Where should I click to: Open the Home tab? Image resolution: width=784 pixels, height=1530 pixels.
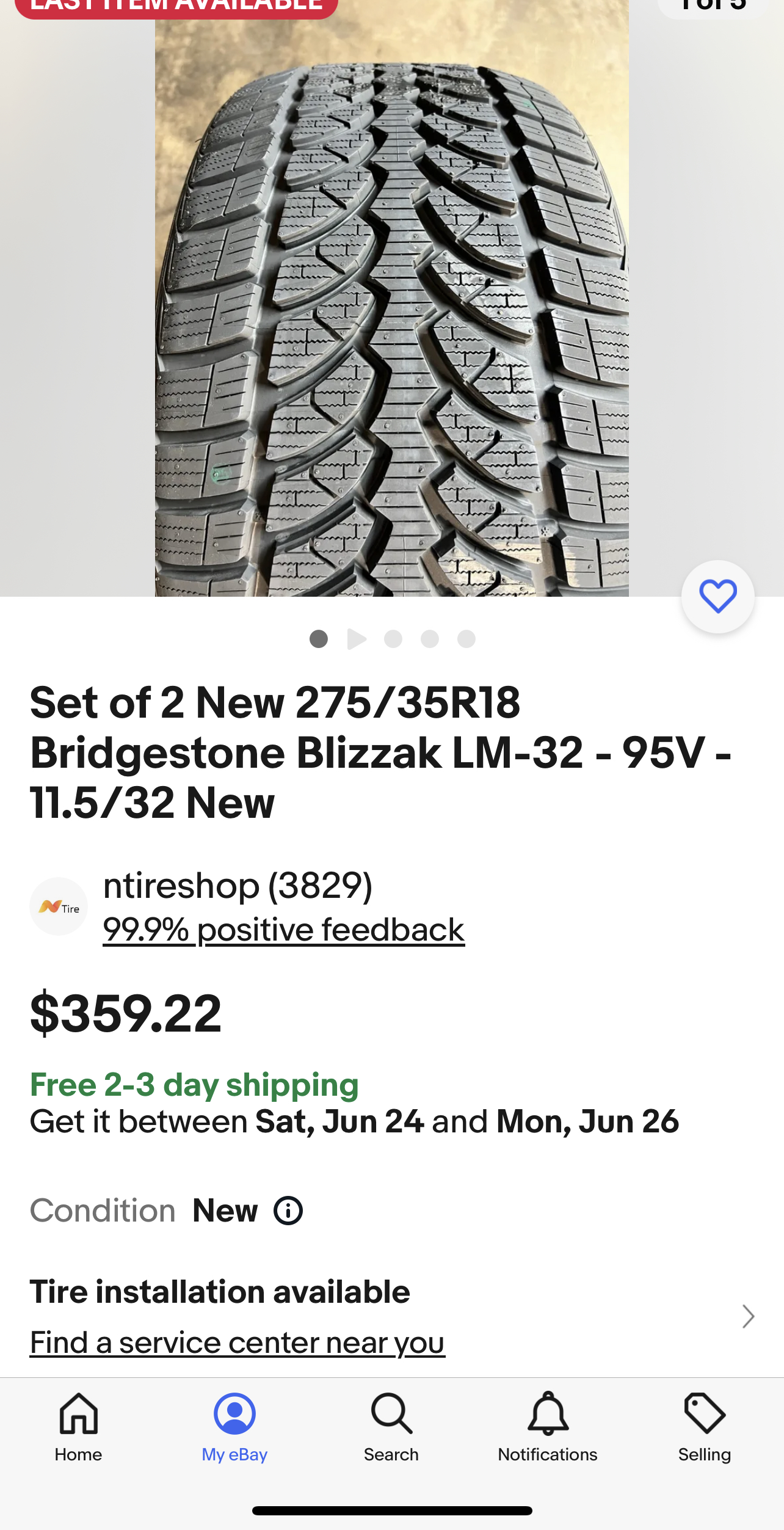click(x=78, y=1427)
